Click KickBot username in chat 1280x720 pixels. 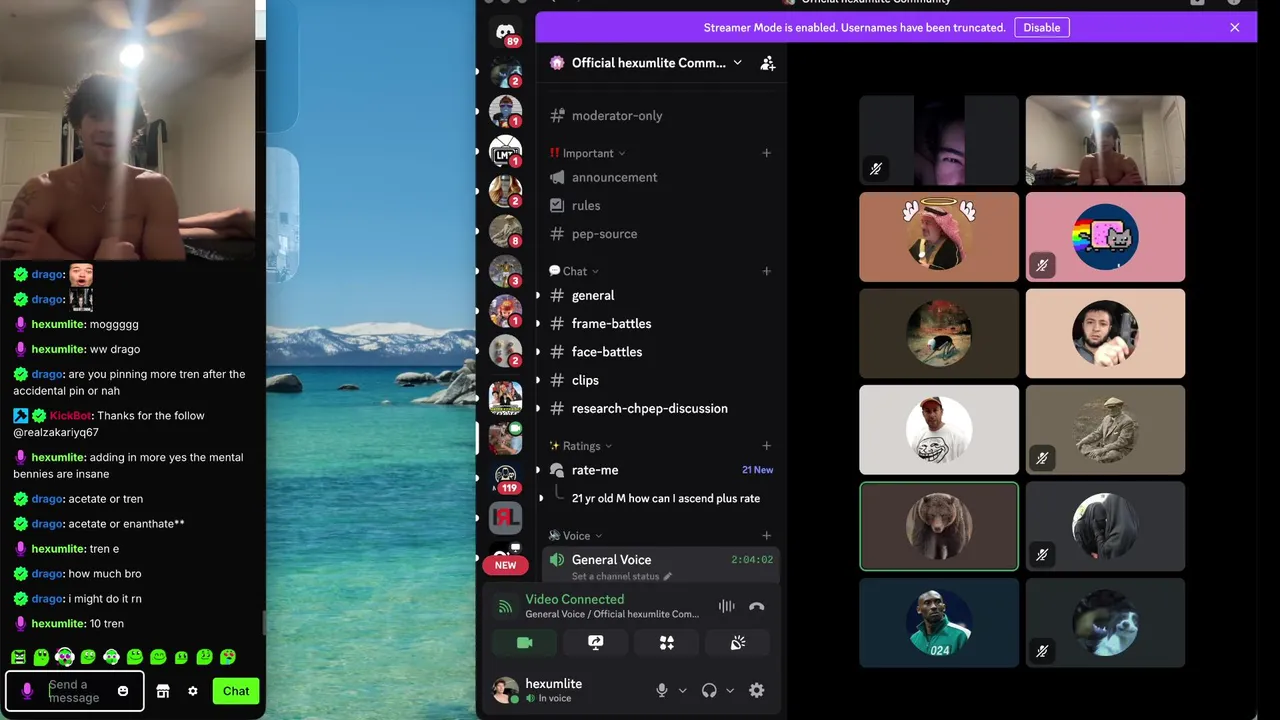(x=70, y=416)
